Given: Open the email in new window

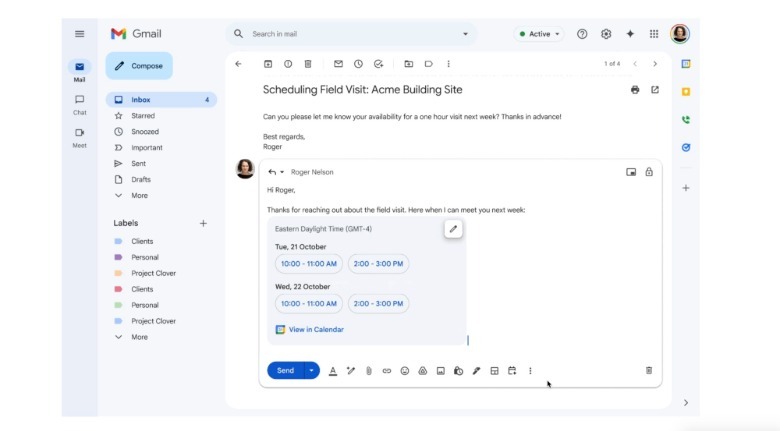Looking at the screenshot, I should [x=655, y=90].
